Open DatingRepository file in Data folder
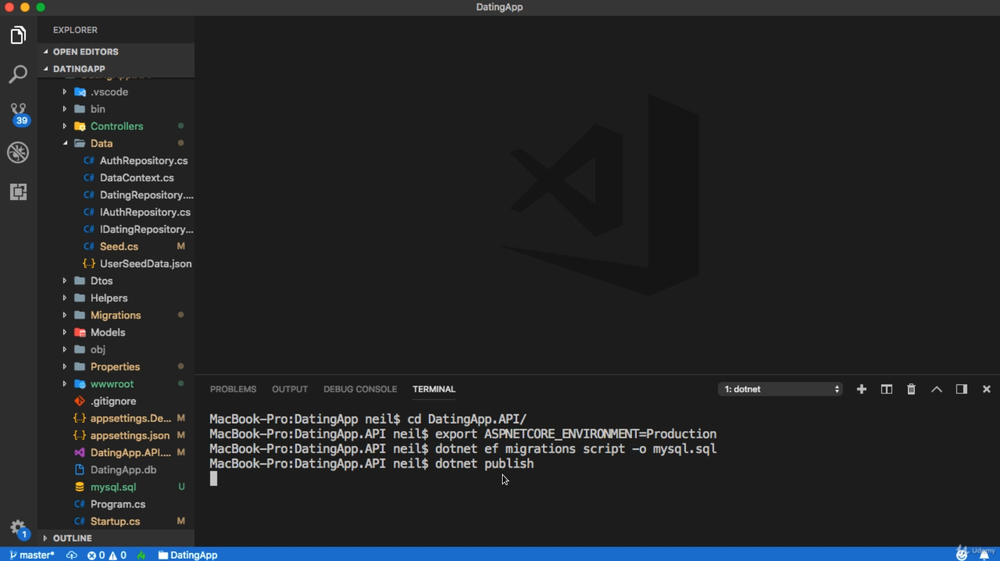1000x561 pixels. point(116,195)
